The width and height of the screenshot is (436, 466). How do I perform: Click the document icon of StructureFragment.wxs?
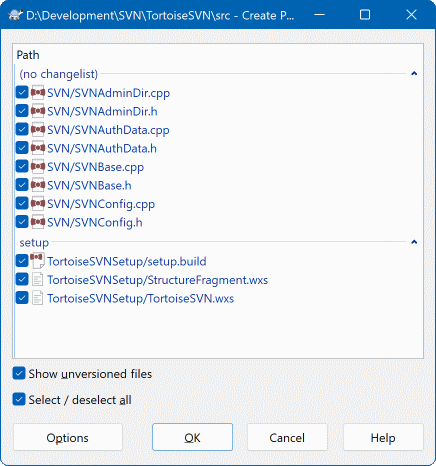[x=37, y=280]
